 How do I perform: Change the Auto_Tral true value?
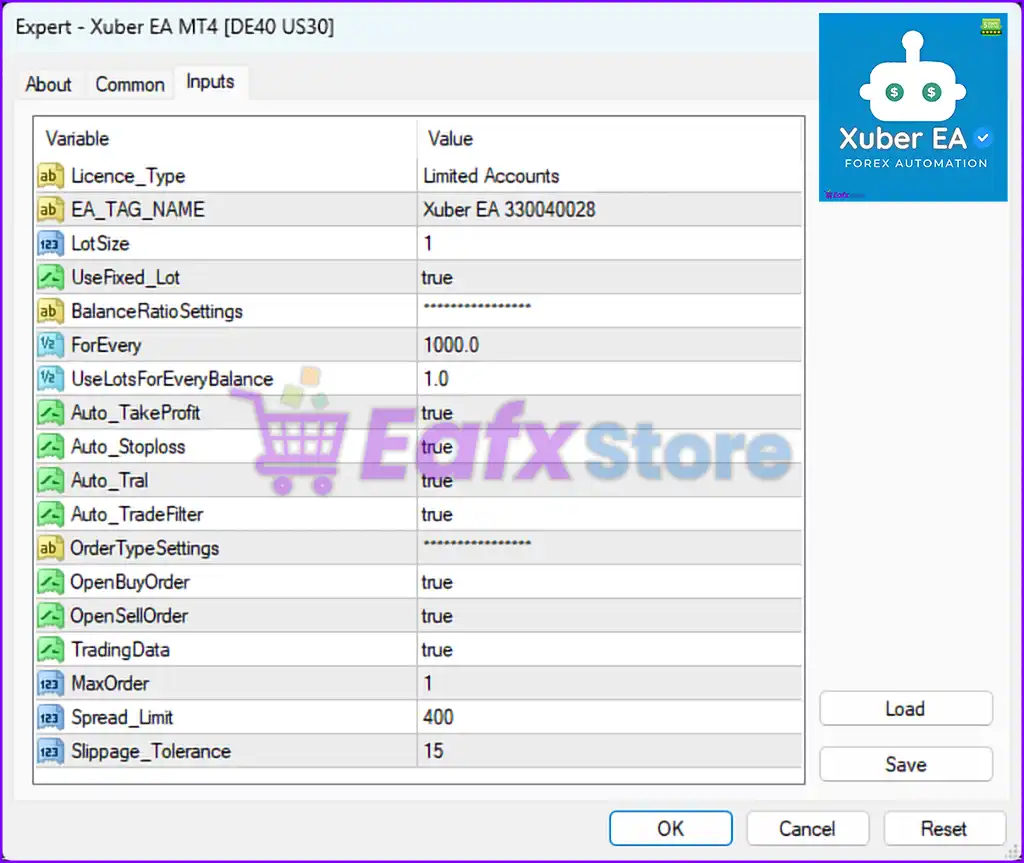tap(609, 480)
